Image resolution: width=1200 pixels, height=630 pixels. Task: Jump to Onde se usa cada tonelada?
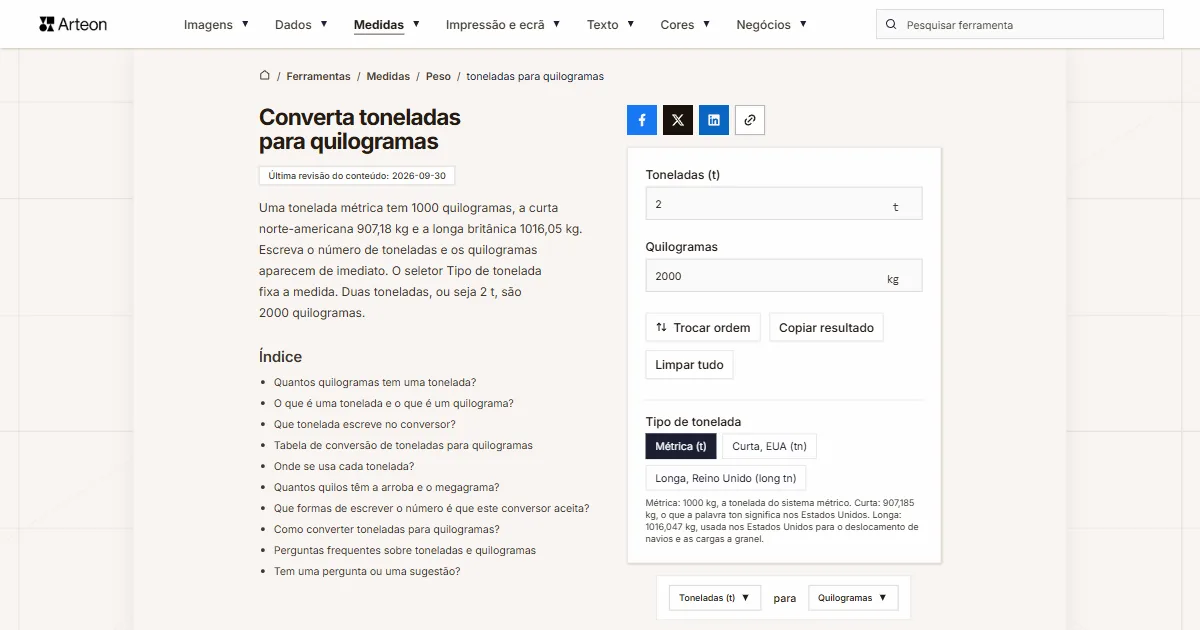point(344,466)
